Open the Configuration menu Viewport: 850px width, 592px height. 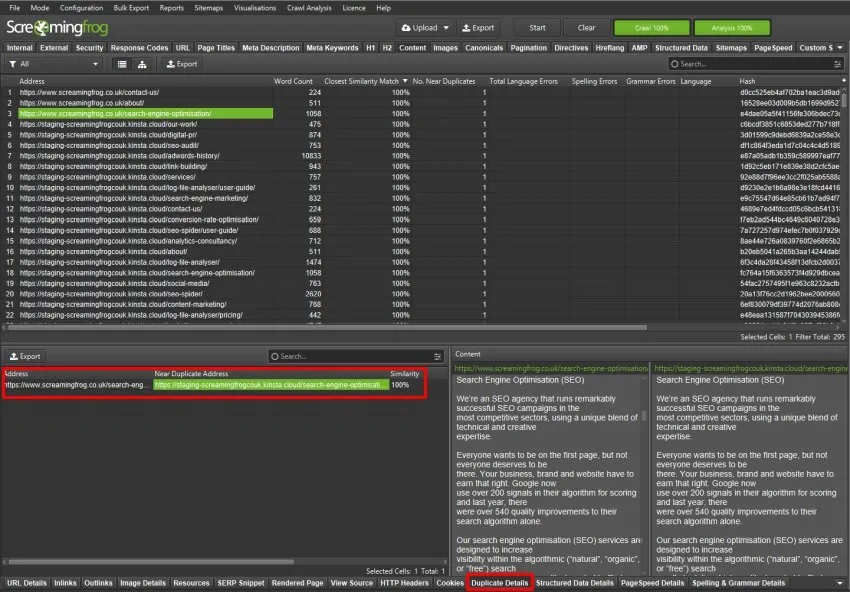coord(80,7)
